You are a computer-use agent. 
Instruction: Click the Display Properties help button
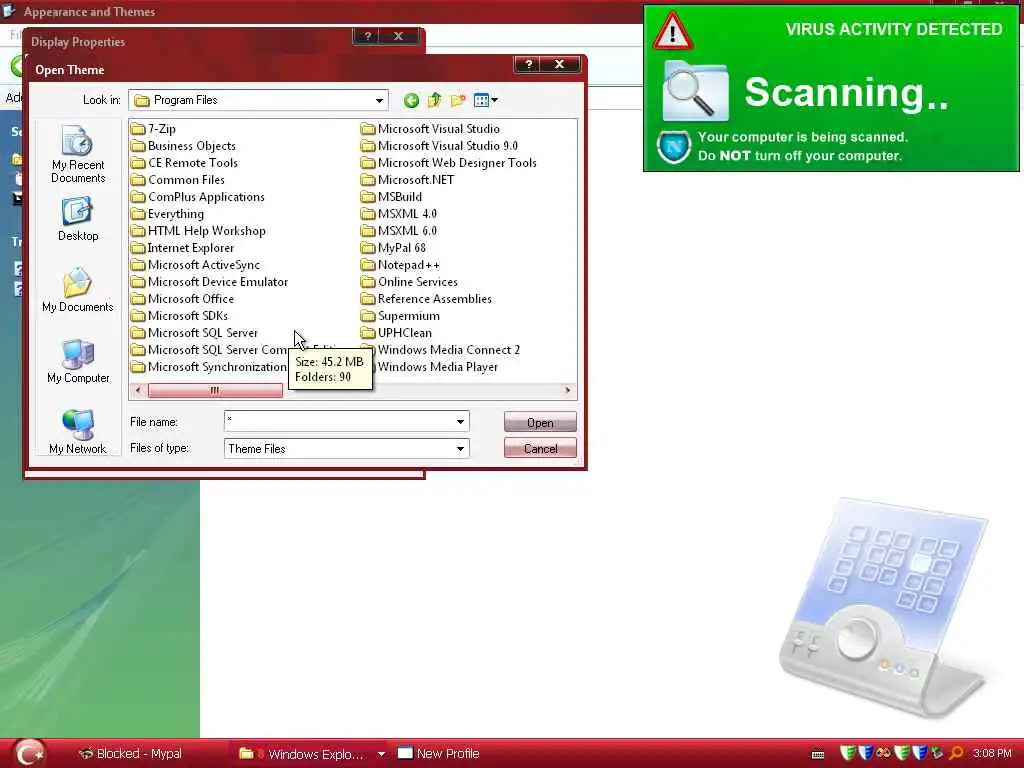[368, 36]
